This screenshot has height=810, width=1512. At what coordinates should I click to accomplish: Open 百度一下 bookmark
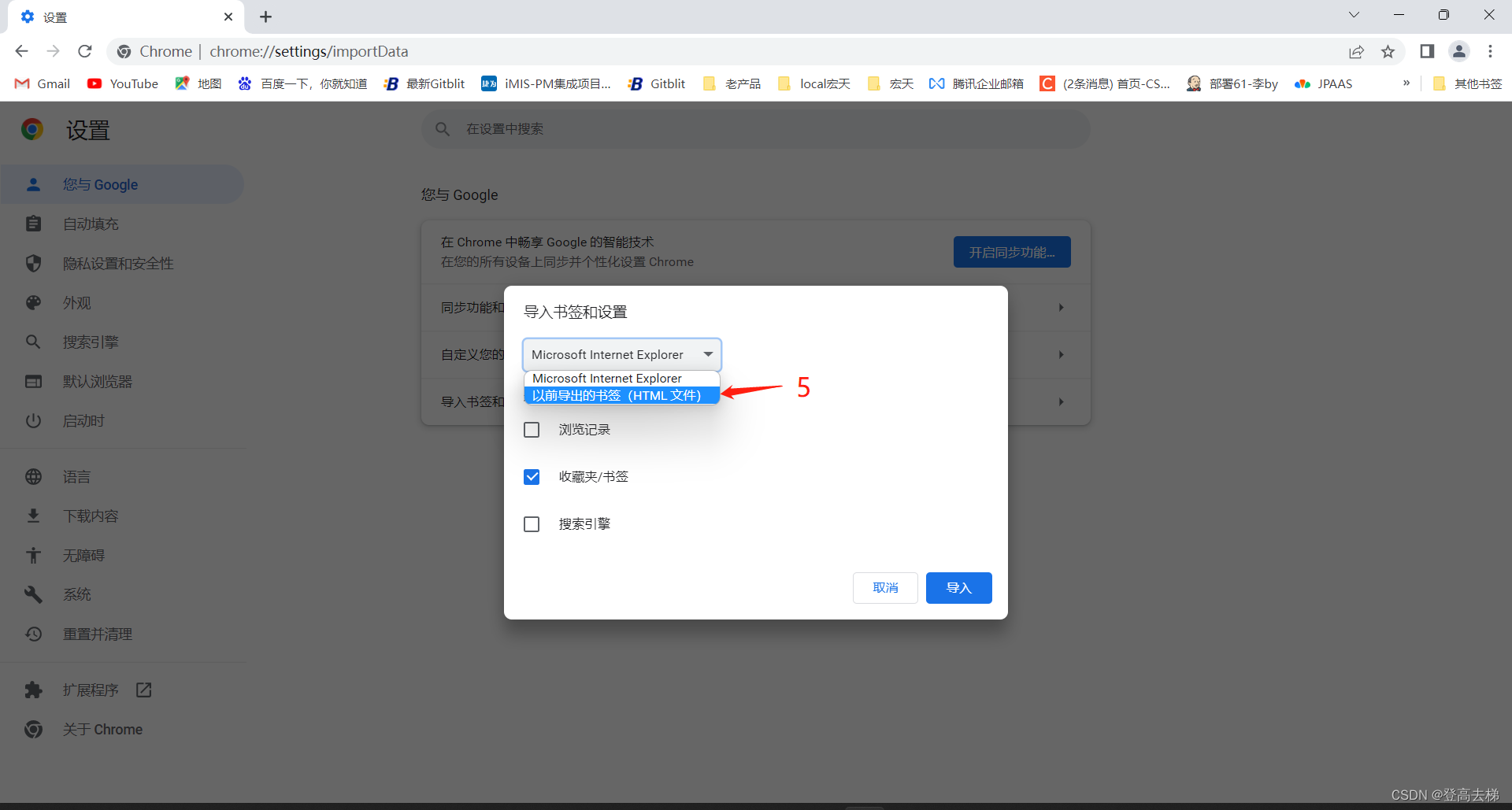click(x=303, y=83)
